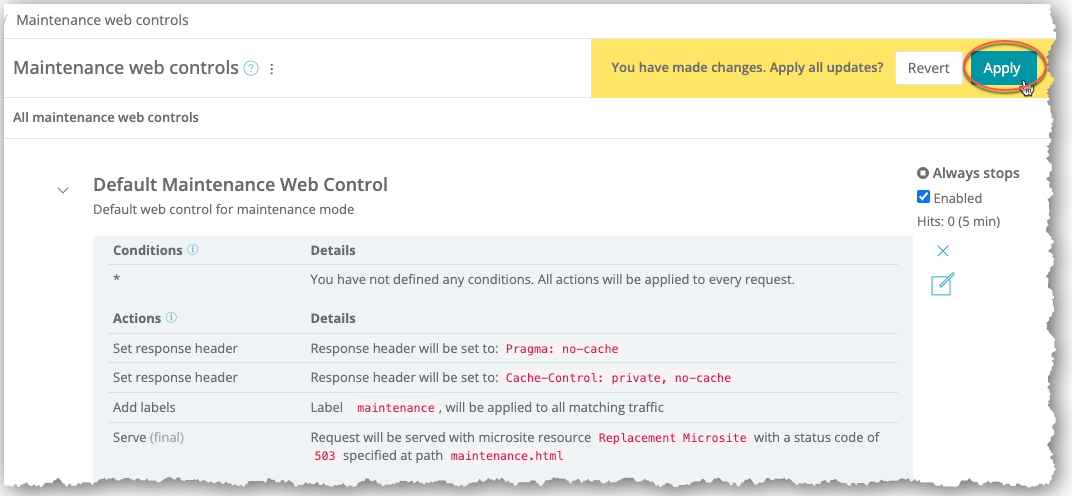Click the Pragma: no-cache header value
The height and width of the screenshot is (496, 1072).
click(x=562, y=349)
